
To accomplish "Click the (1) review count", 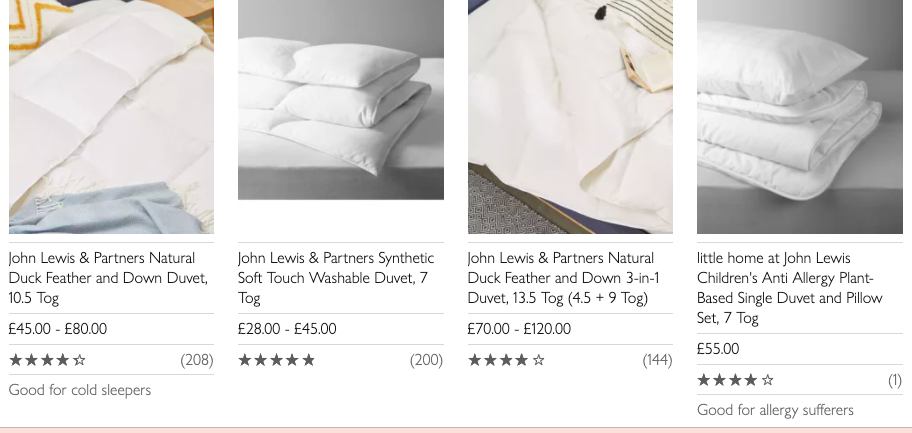I will (895, 380).
